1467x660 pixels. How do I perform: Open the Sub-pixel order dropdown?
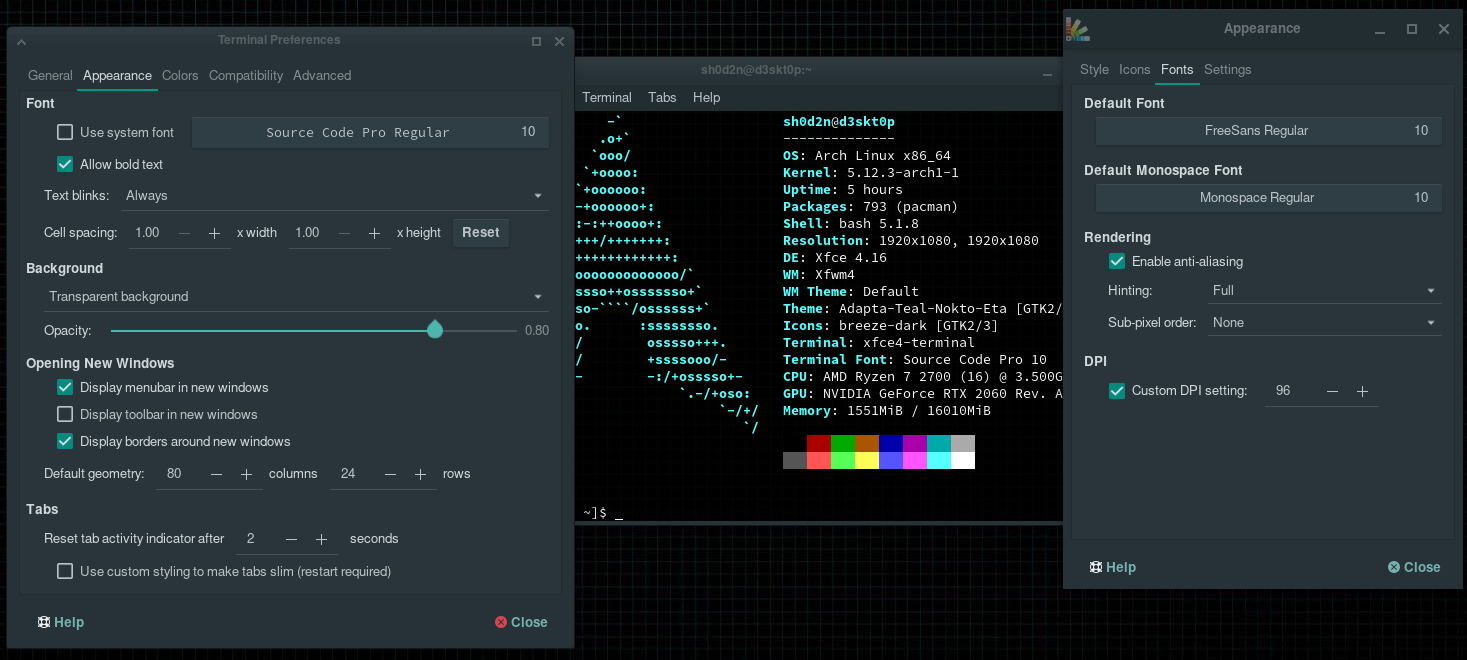point(1324,323)
